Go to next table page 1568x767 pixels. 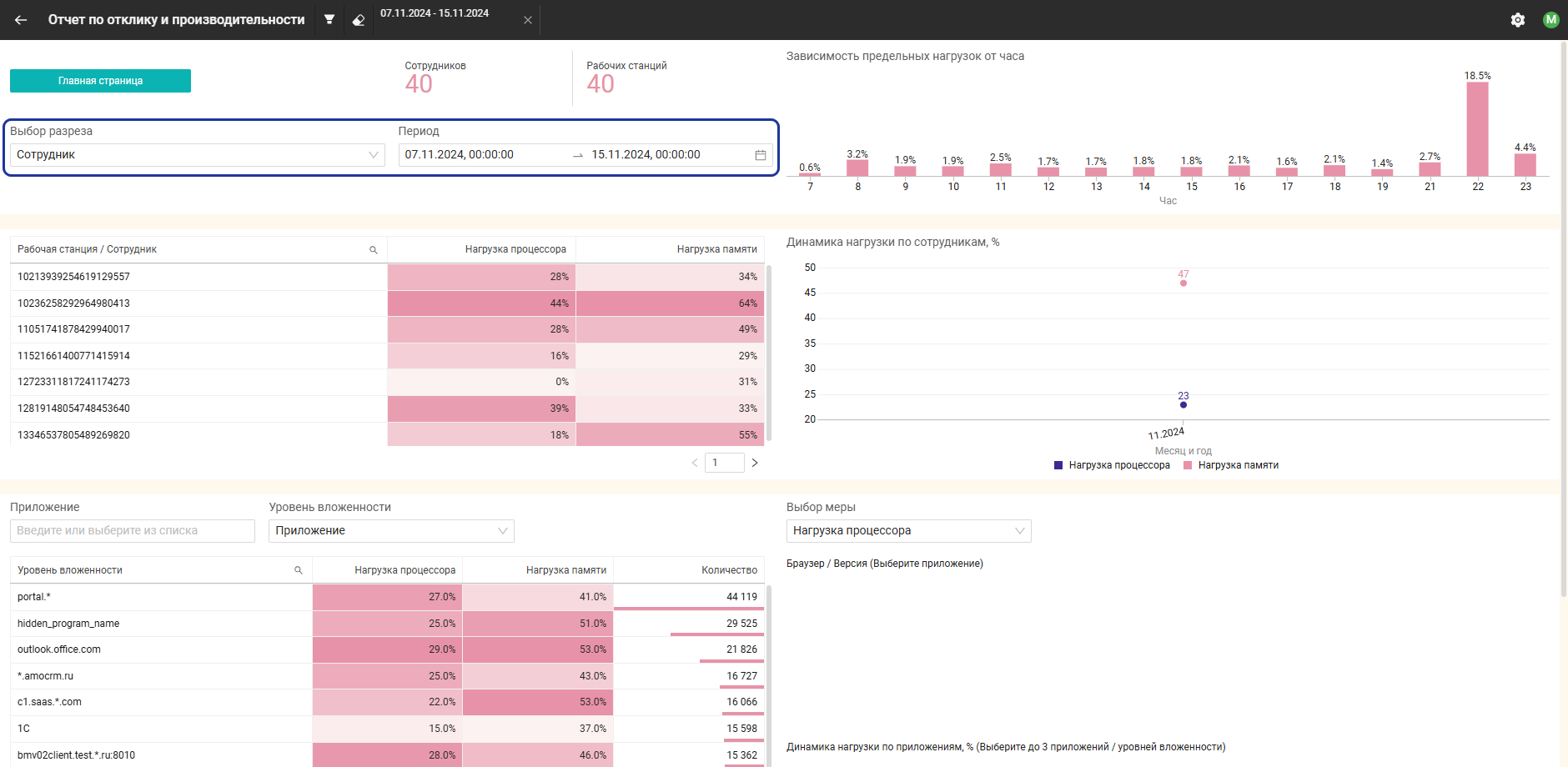coord(755,463)
